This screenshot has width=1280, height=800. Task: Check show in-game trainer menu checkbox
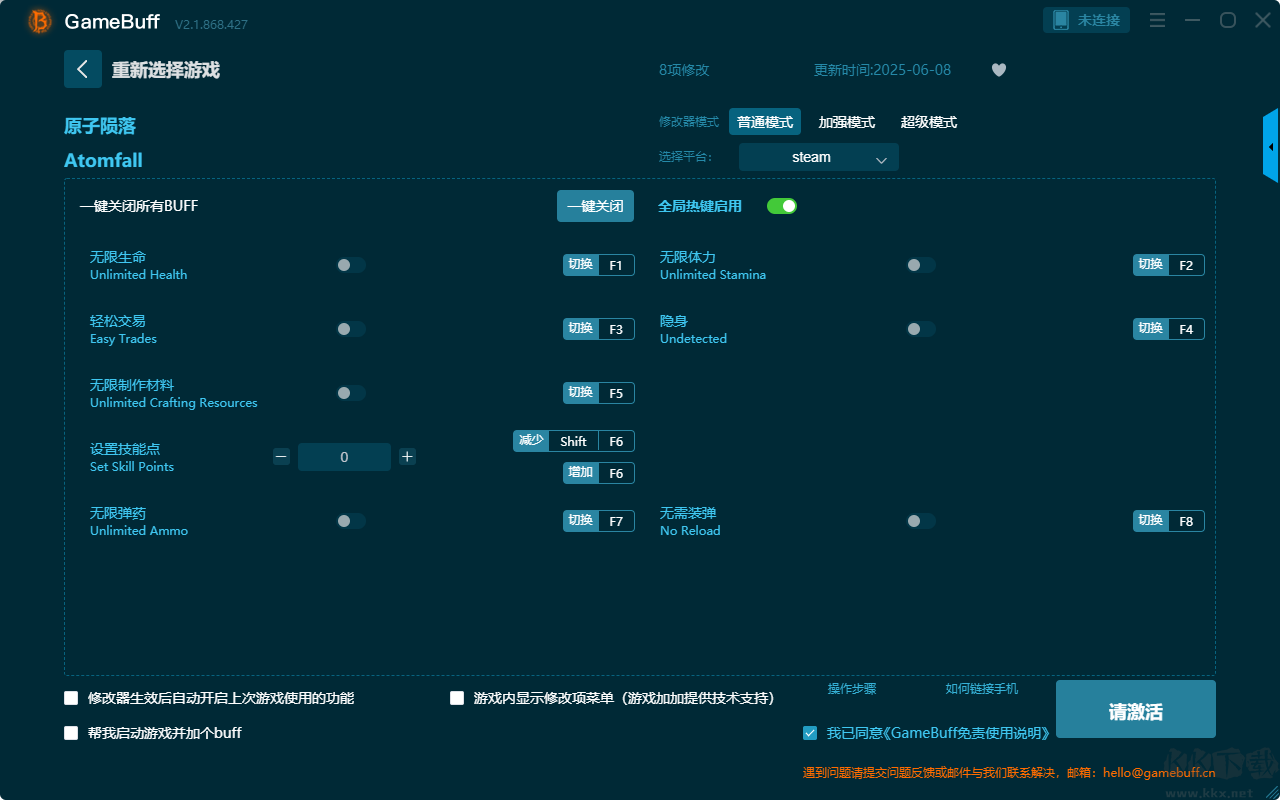tap(457, 698)
